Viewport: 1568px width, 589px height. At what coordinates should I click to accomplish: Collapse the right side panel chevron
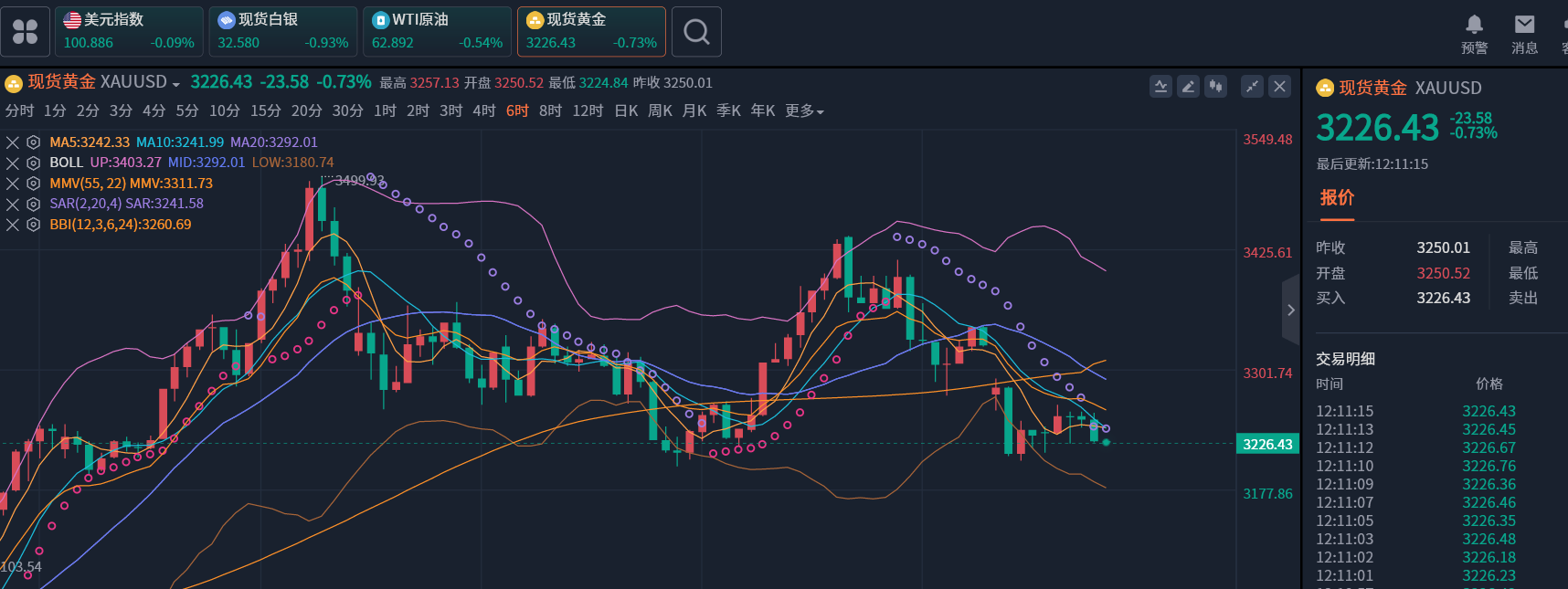(1290, 310)
